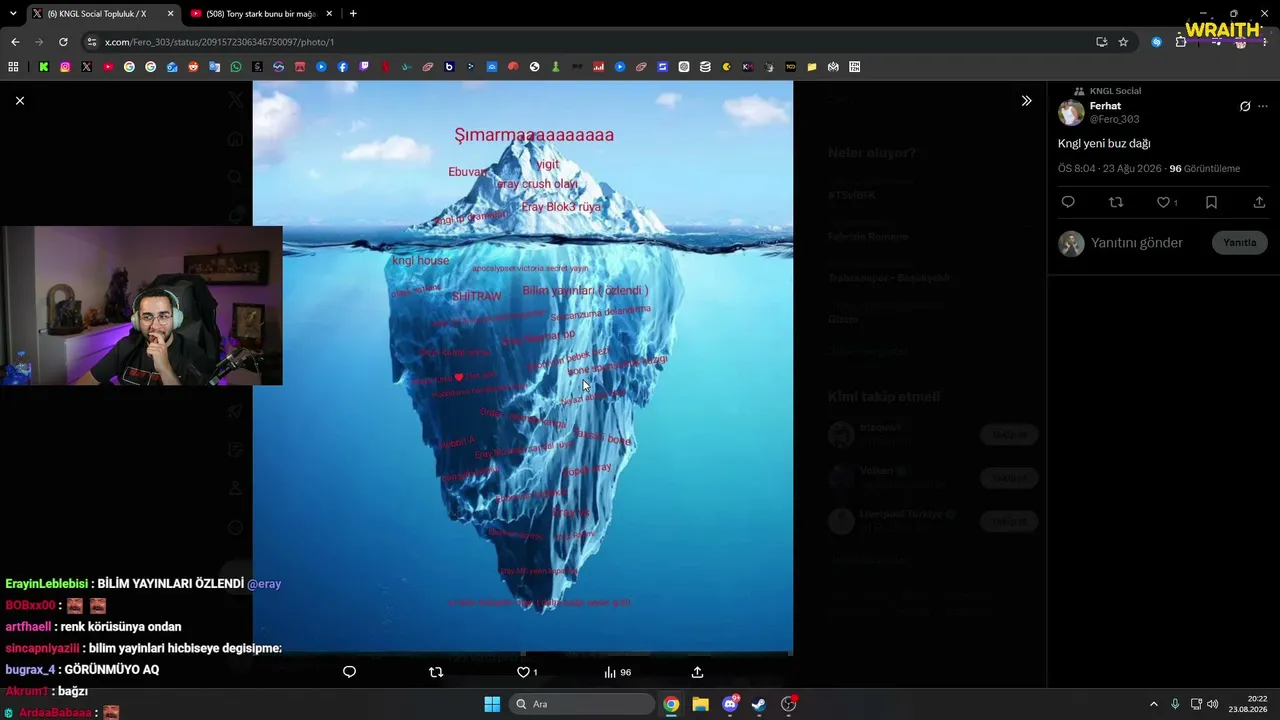Open Steam from the taskbar

(x=759, y=704)
